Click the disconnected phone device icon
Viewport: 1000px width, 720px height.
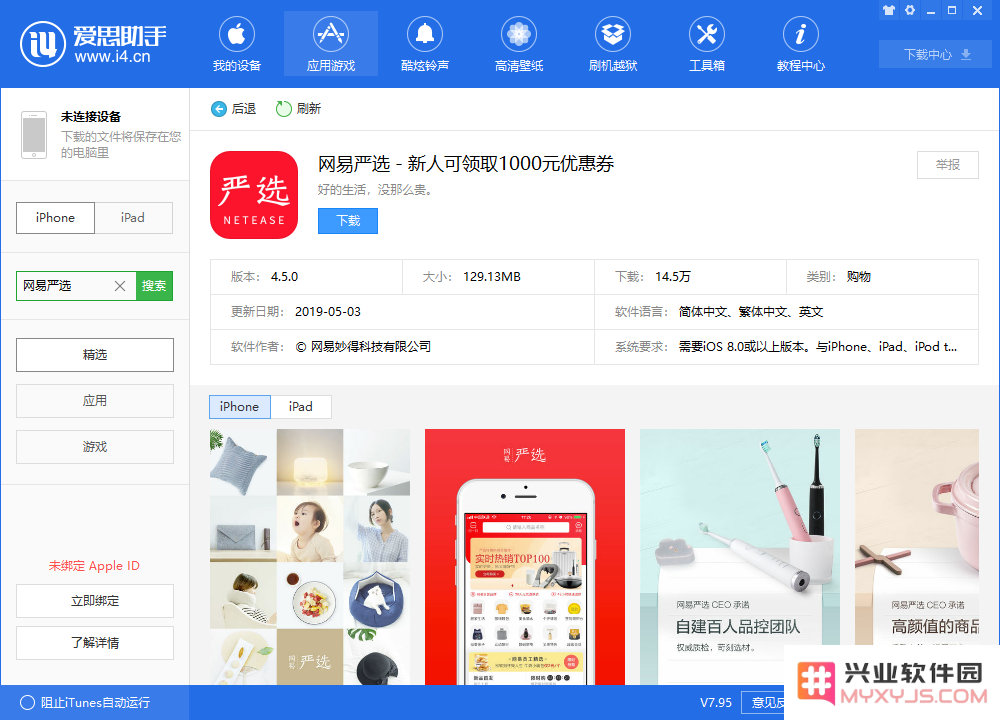click(x=34, y=135)
